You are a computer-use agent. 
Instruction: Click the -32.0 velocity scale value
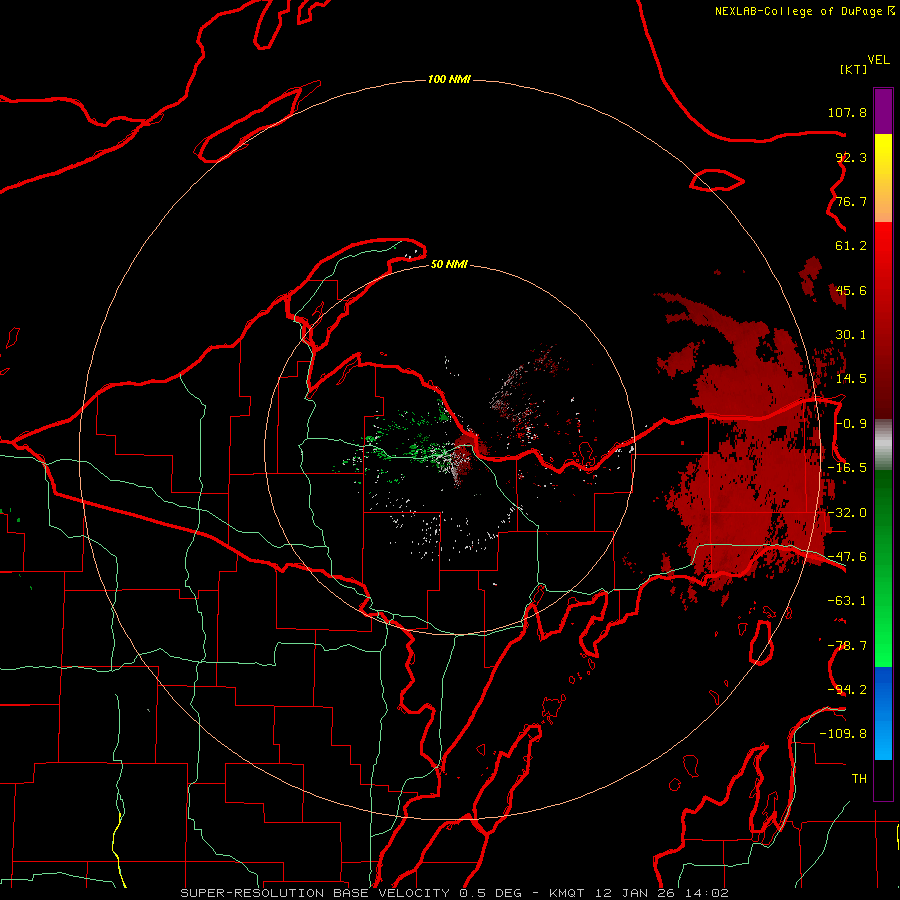[847, 513]
